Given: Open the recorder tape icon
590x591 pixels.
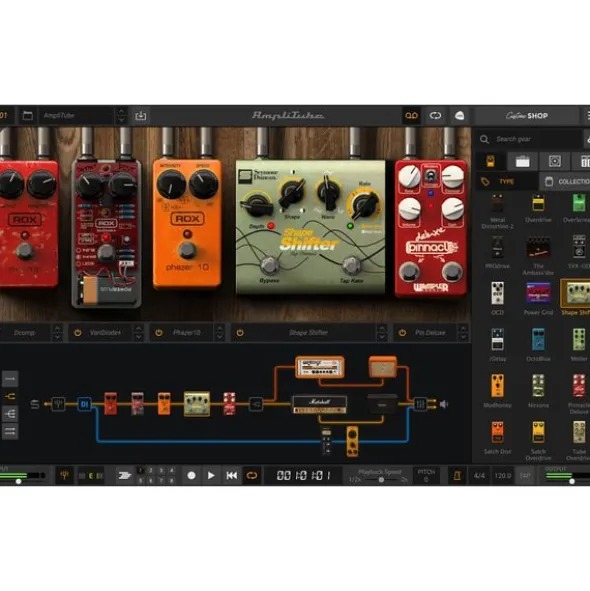Looking at the screenshot, I should click(x=411, y=115).
